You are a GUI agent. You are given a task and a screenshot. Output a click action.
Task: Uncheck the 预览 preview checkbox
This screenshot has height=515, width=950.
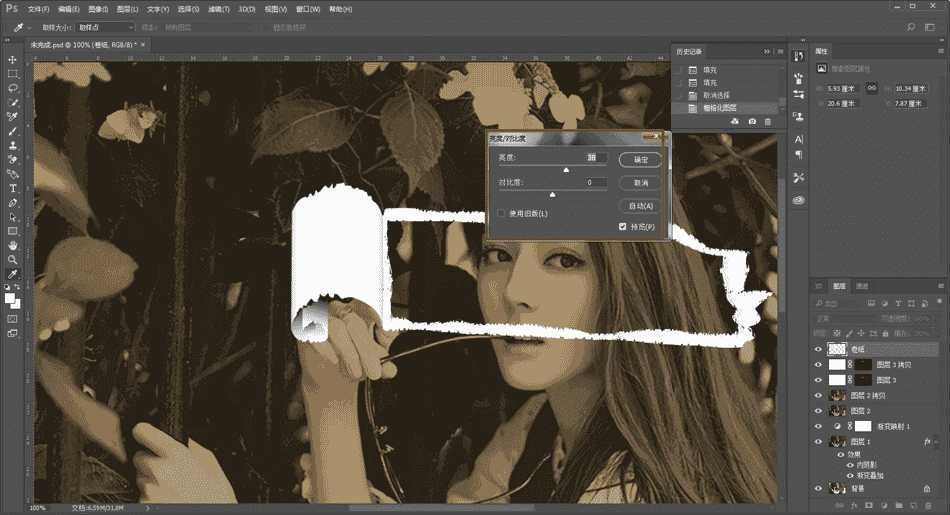(622, 227)
